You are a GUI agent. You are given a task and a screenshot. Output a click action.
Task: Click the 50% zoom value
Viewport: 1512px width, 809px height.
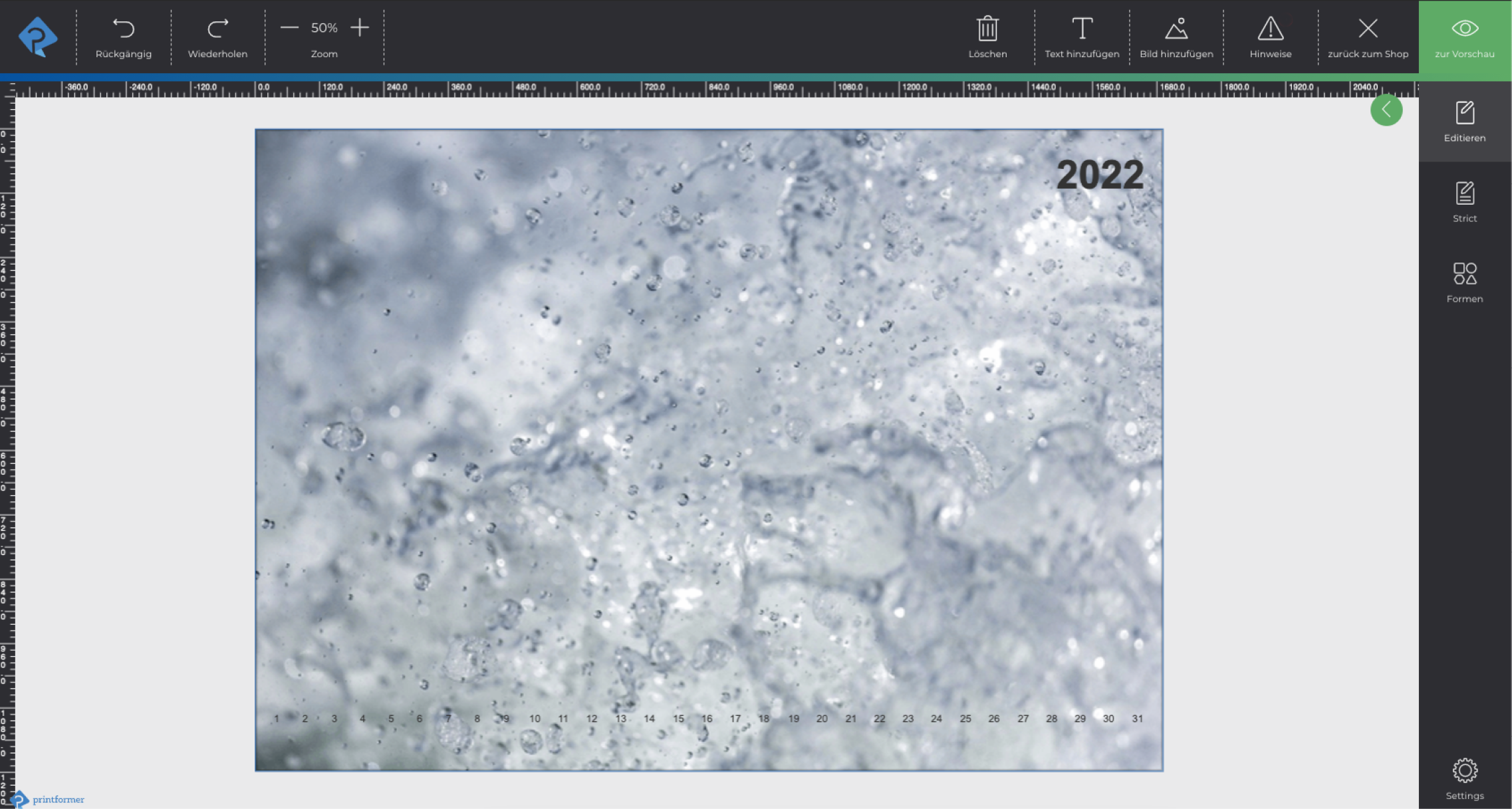click(x=324, y=28)
